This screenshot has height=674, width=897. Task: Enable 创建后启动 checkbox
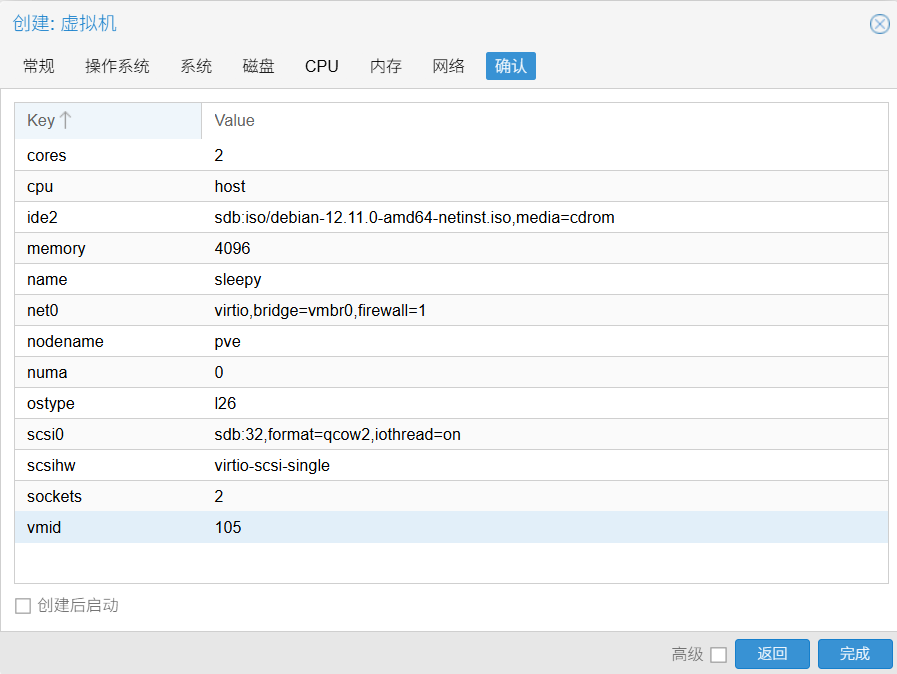(x=23, y=605)
